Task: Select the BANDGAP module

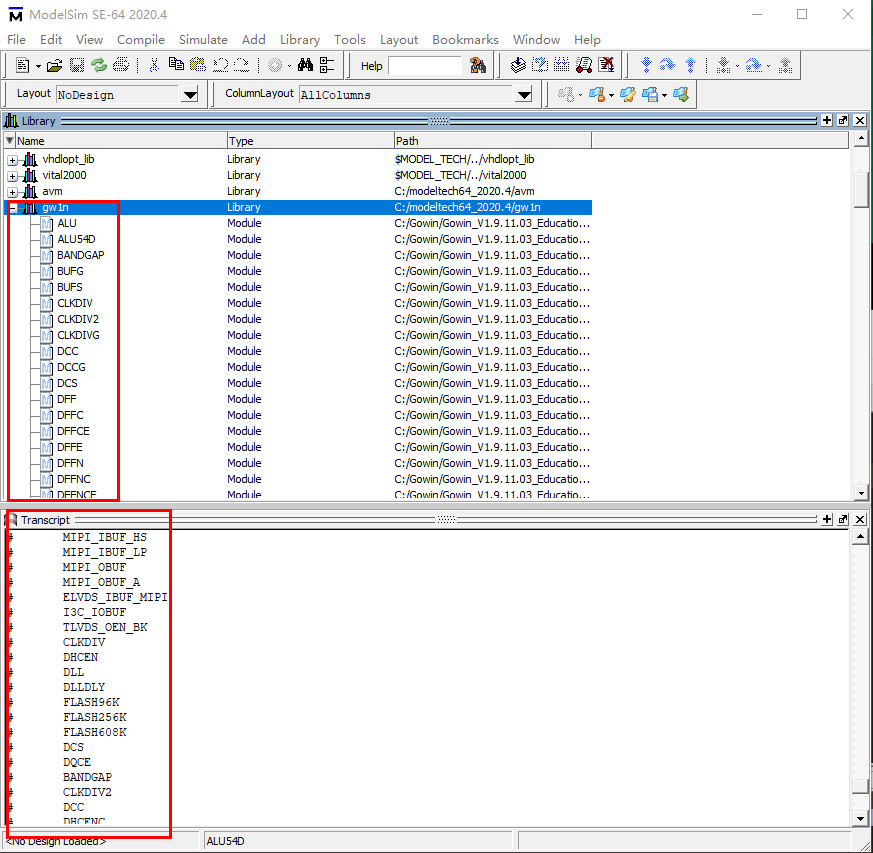Action: 81,255
